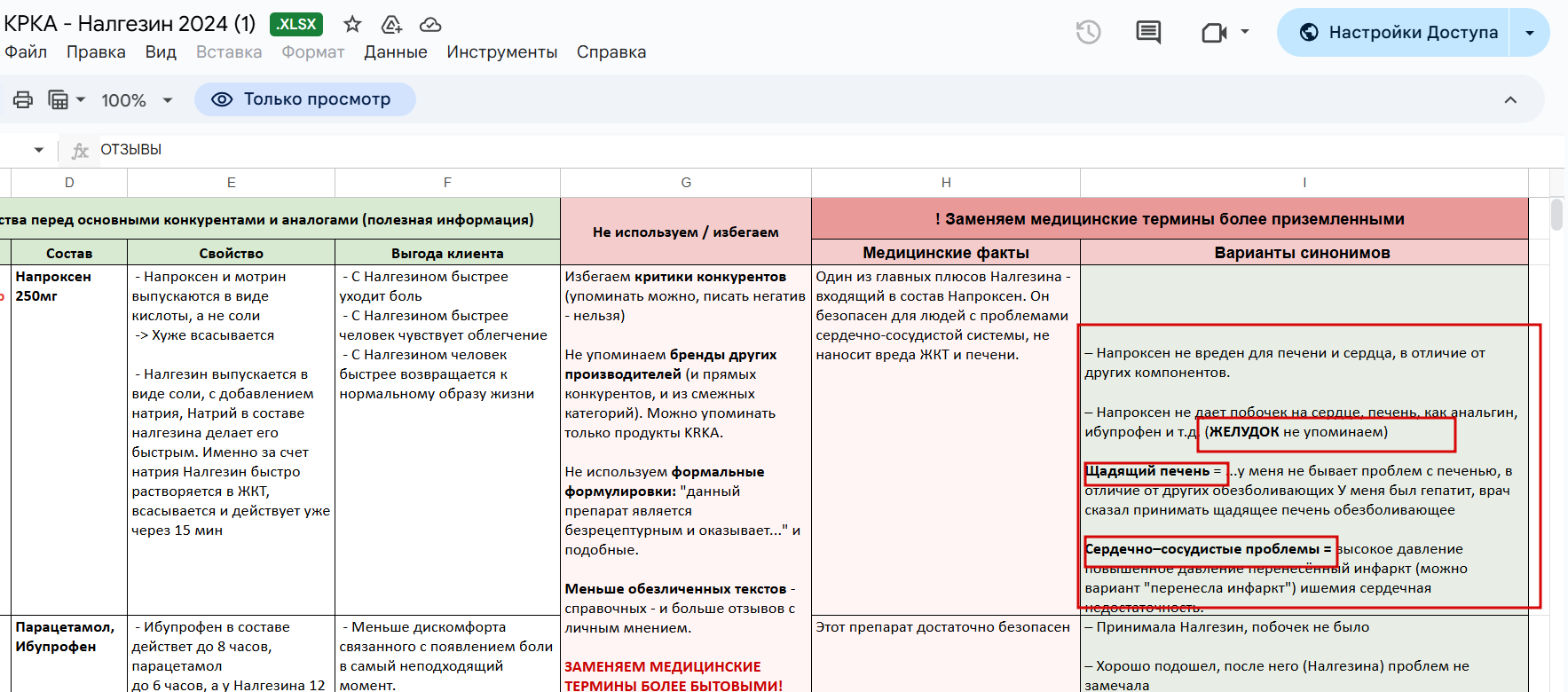
Task: Select cell starting Напроксен не вреден для печени
Action: [1304, 440]
